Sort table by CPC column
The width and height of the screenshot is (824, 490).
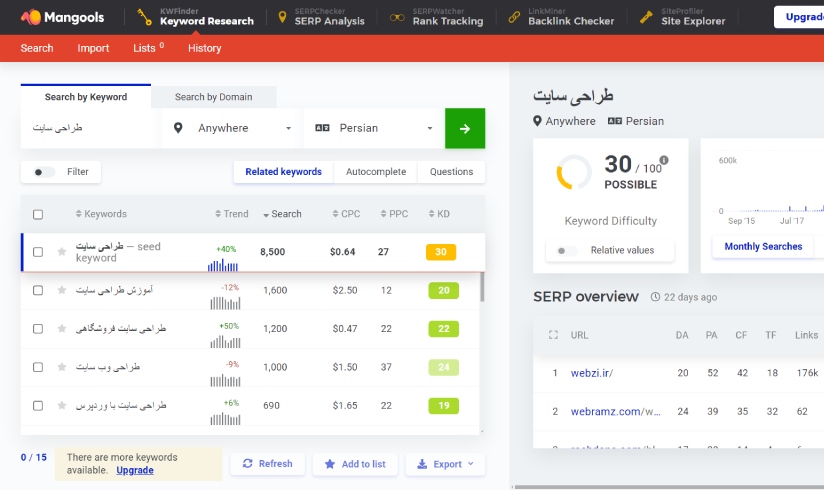point(346,214)
